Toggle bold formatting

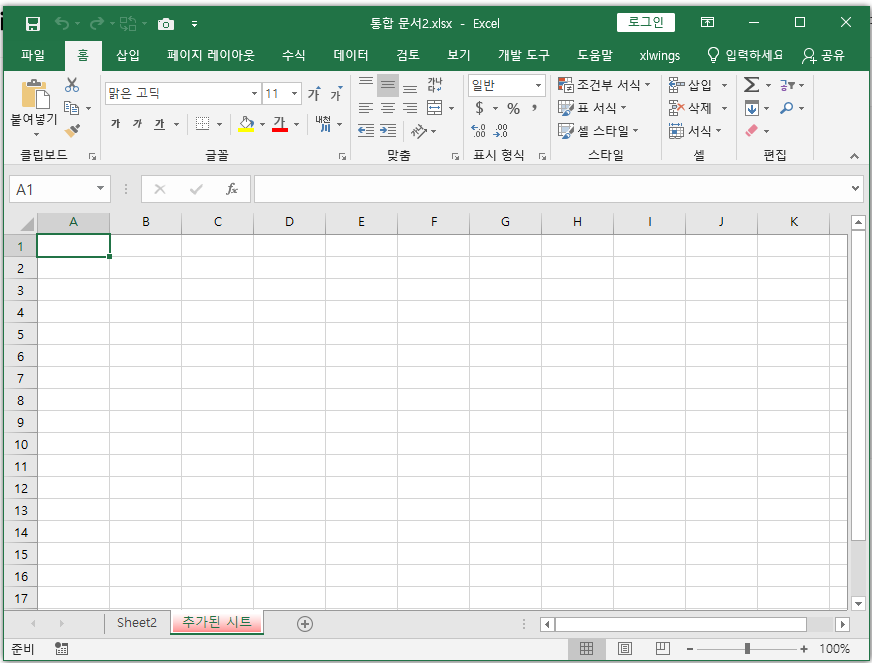(x=116, y=123)
